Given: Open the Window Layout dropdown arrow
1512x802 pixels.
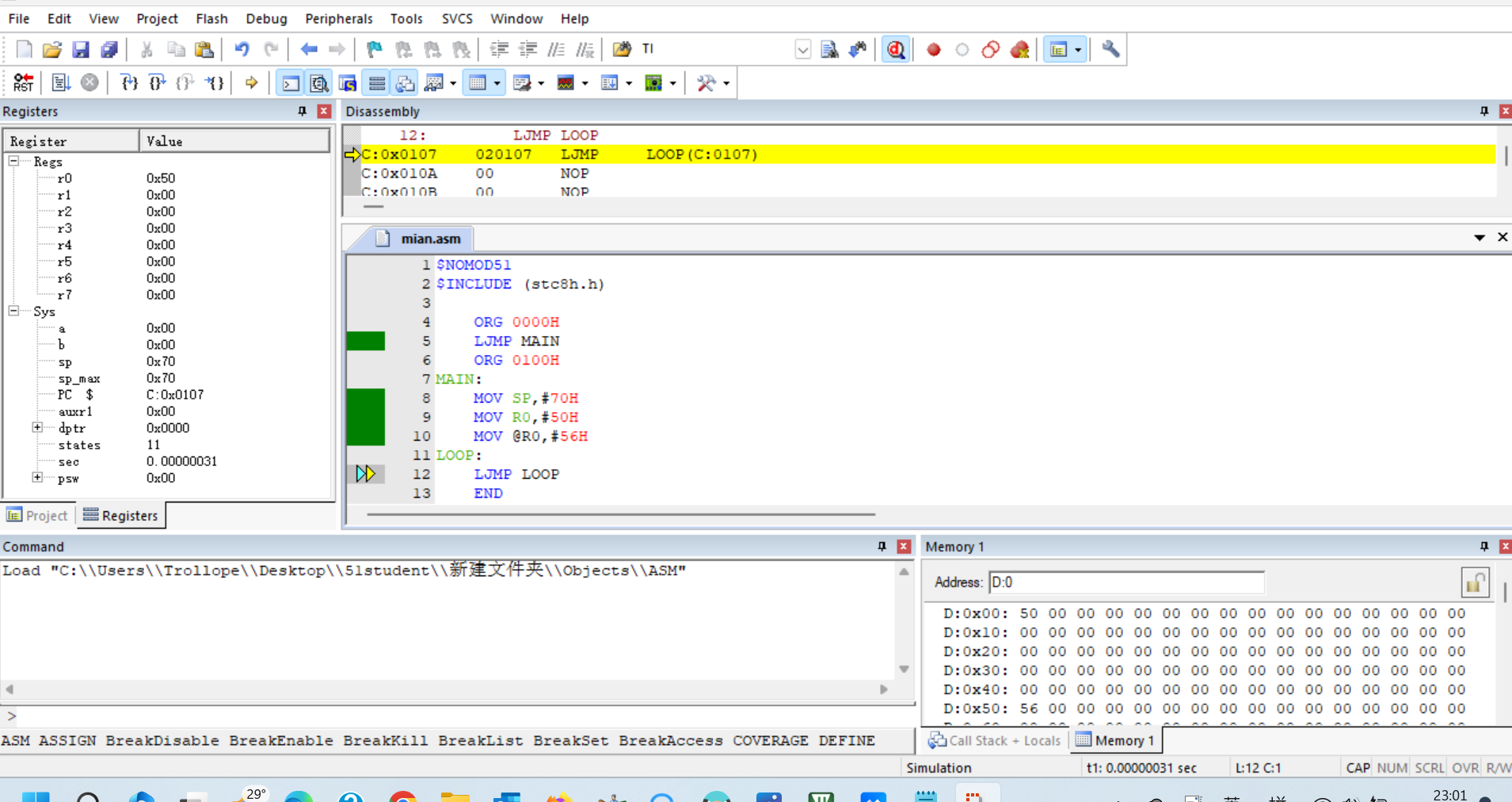Looking at the screenshot, I should pos(1078,49).
